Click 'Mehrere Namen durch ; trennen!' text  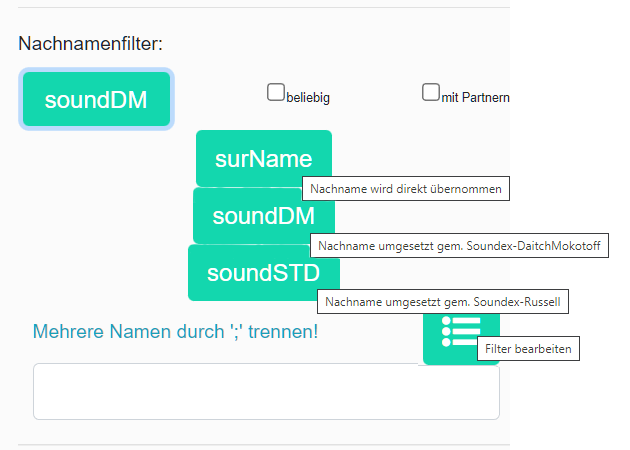[x=176, y=331]
